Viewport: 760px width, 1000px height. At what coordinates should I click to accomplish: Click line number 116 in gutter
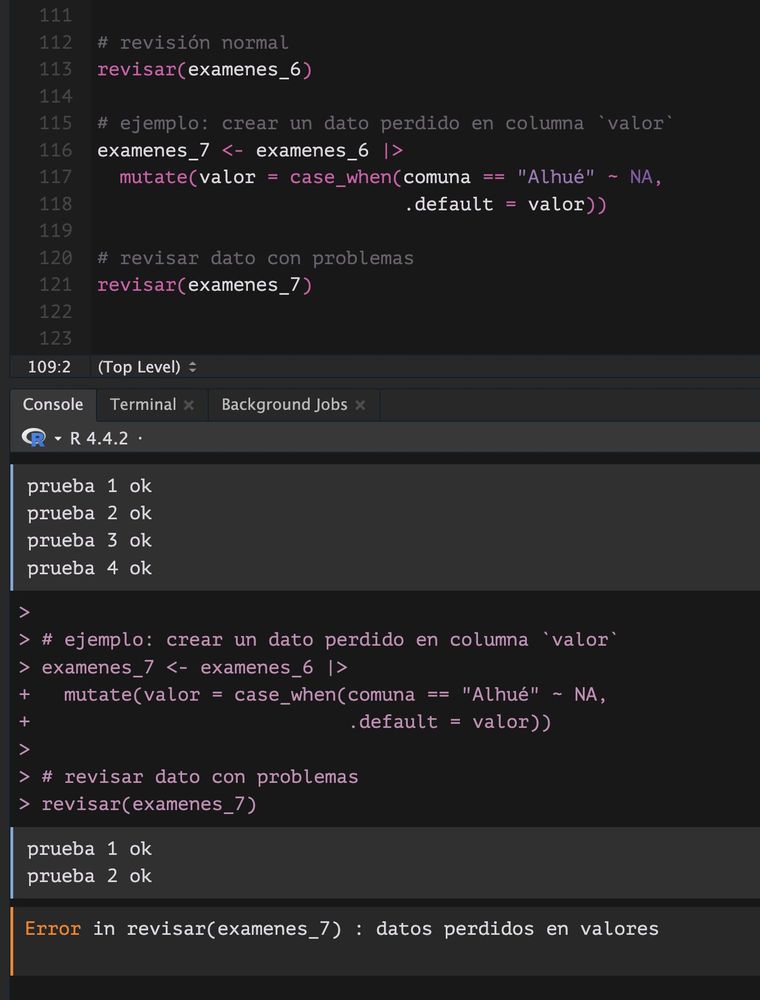click(55, 150)
